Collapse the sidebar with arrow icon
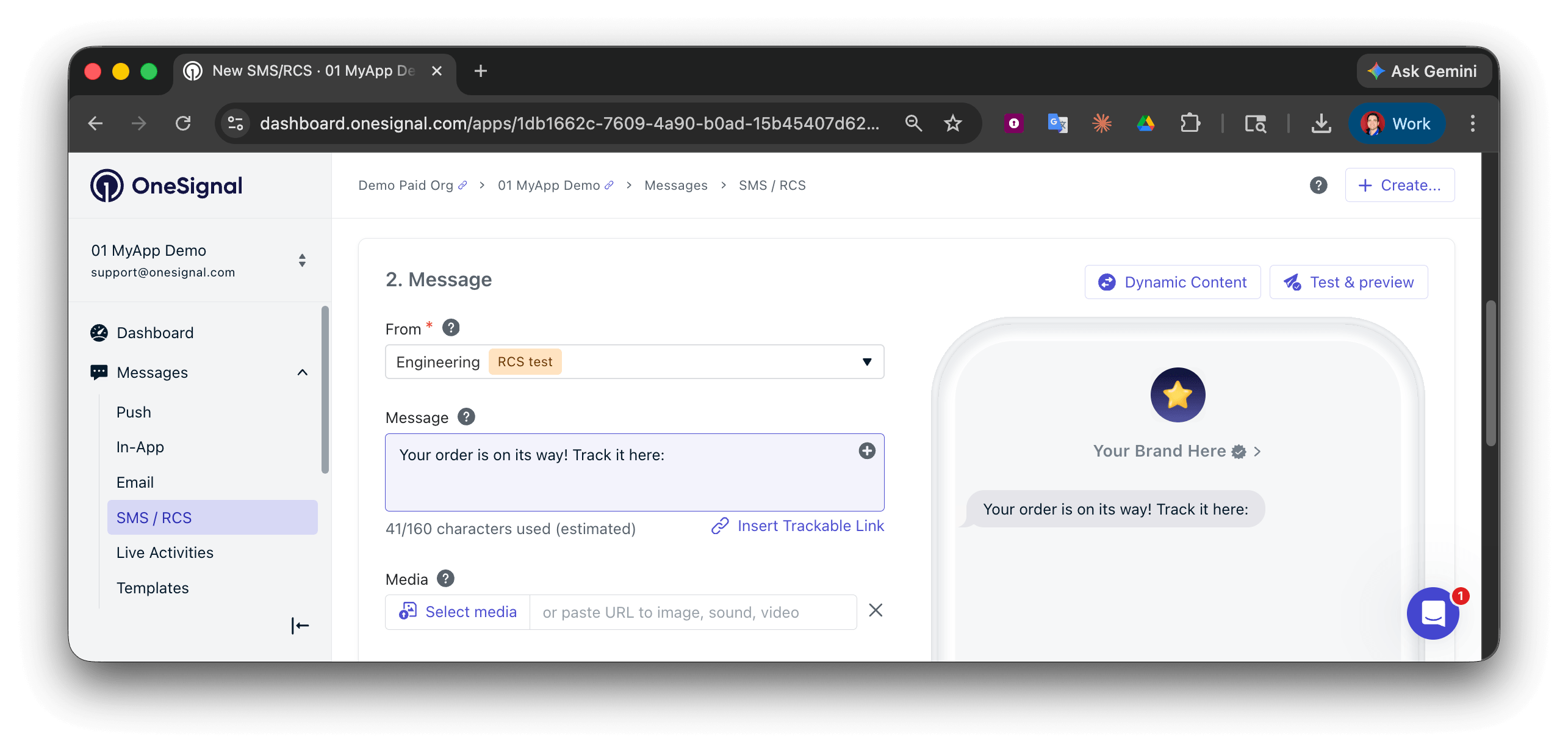The height and width of the screenshot is (752, 1568). 300,626
